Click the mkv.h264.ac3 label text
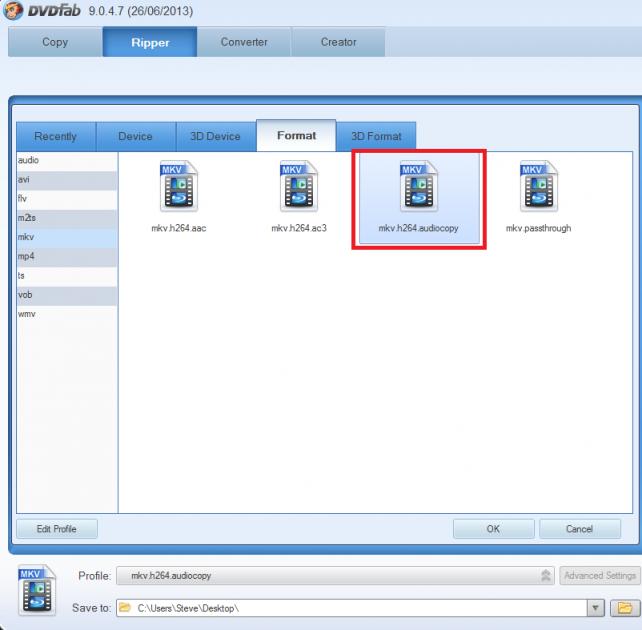 pos(299,228)
